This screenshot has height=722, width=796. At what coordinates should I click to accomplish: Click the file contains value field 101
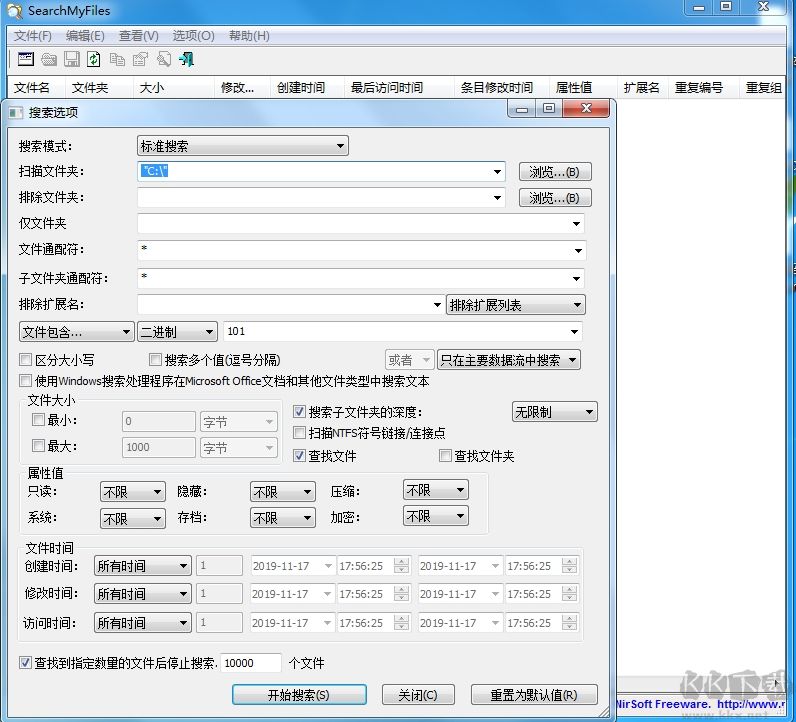click(403, 332)
